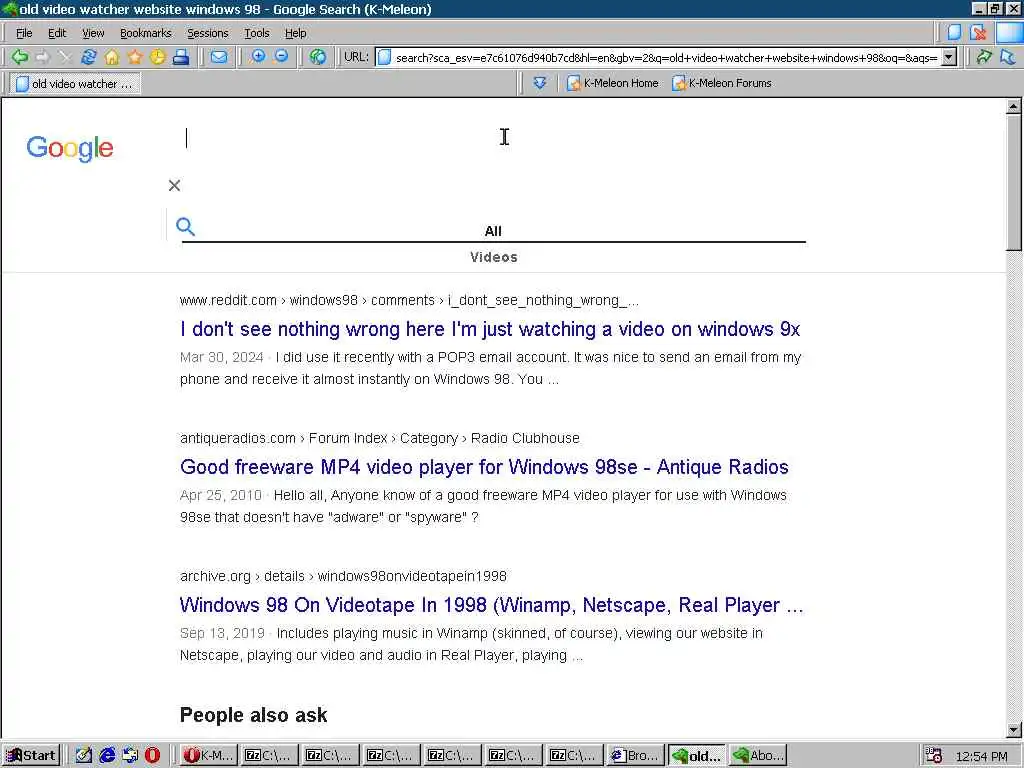This screenshot has height=768, width=1024.
Task: Go back with the green arrow
Action: [20, 57]
